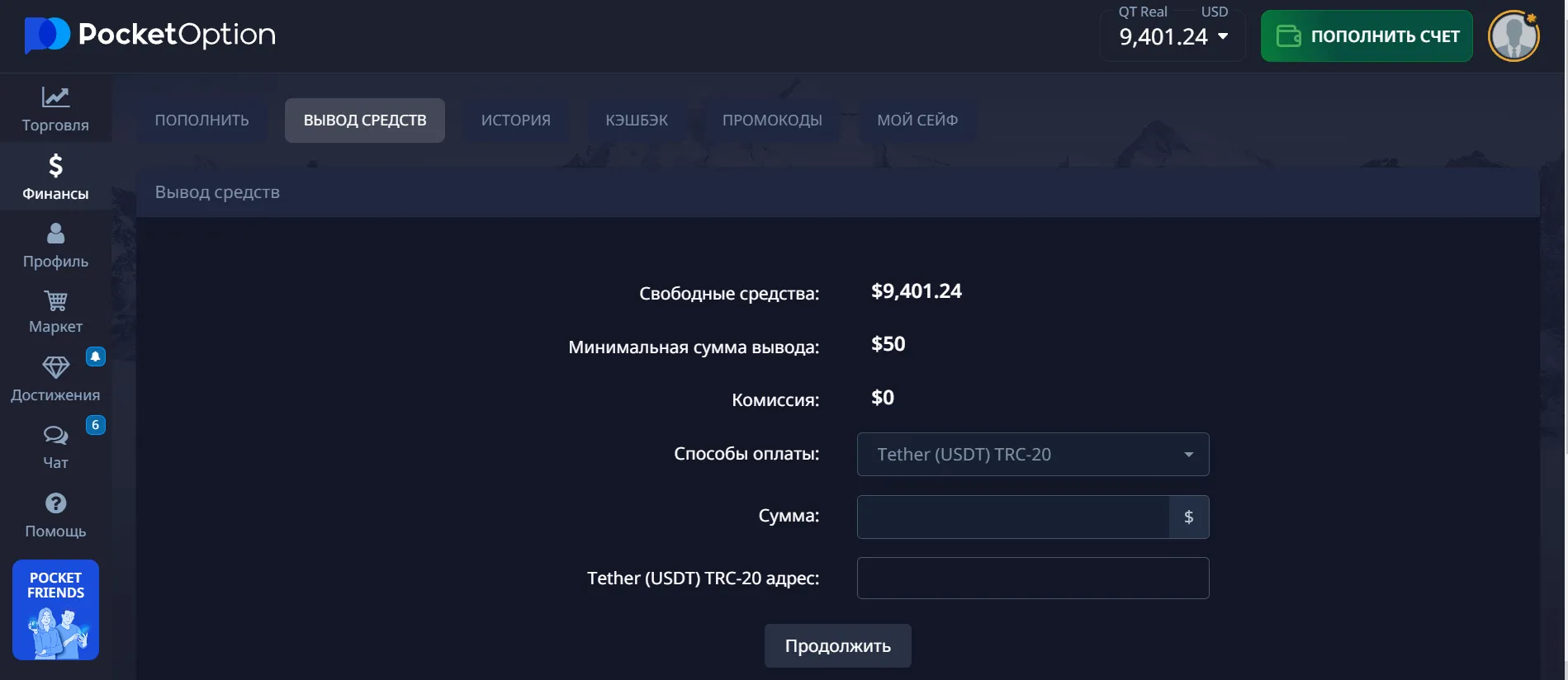
Task: Open the Tether (USDT) TRC-20 payment method dropdown
Action: coord(1032,455)
